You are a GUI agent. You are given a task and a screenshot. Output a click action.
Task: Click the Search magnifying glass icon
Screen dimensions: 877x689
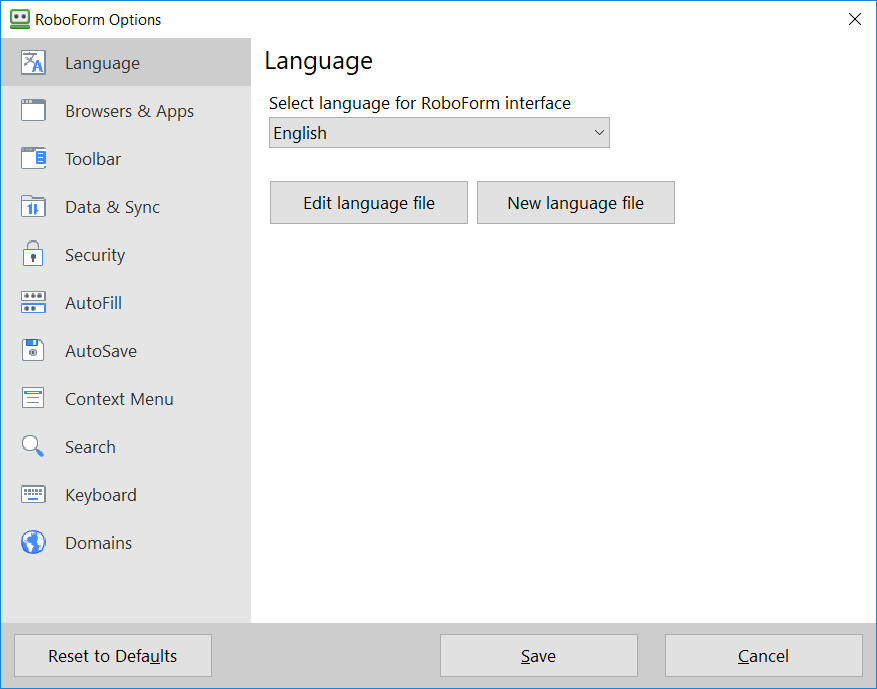click(x=33, y=446)
